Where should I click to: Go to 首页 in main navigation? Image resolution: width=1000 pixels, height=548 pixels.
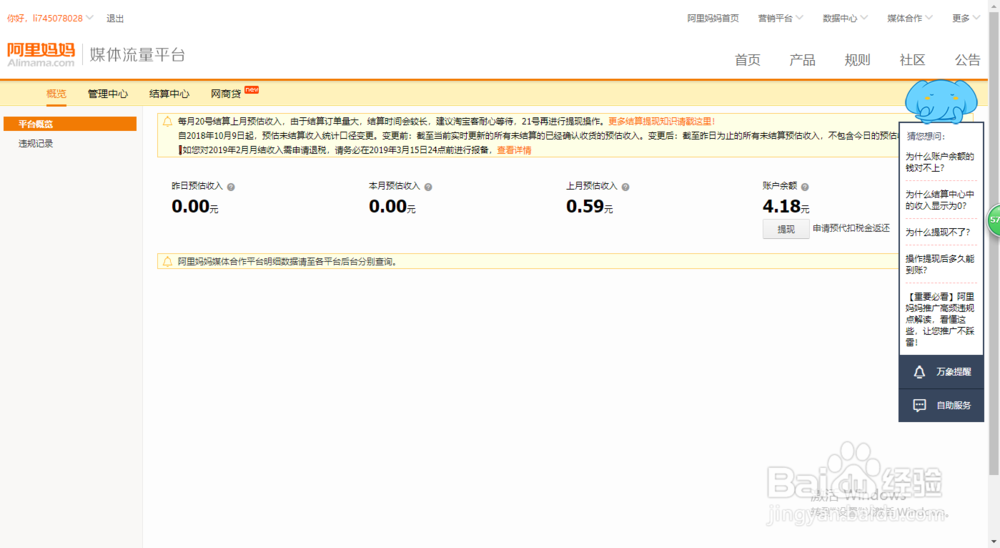coord(747,60)
